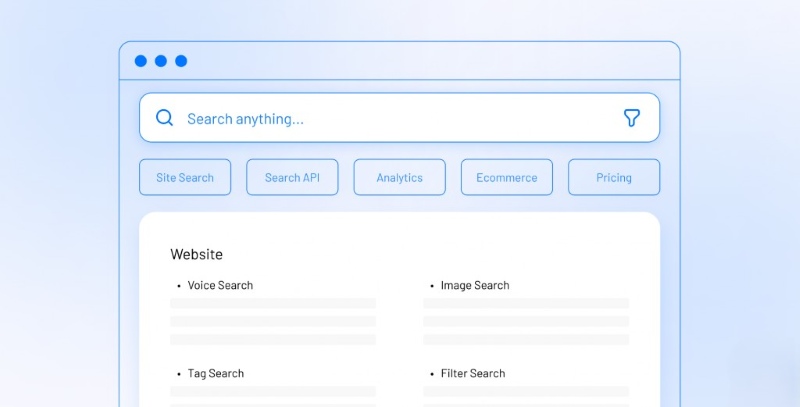Screen dimensions: 800x407
Task: Click the third blue window dot
Action: [181, 61]
